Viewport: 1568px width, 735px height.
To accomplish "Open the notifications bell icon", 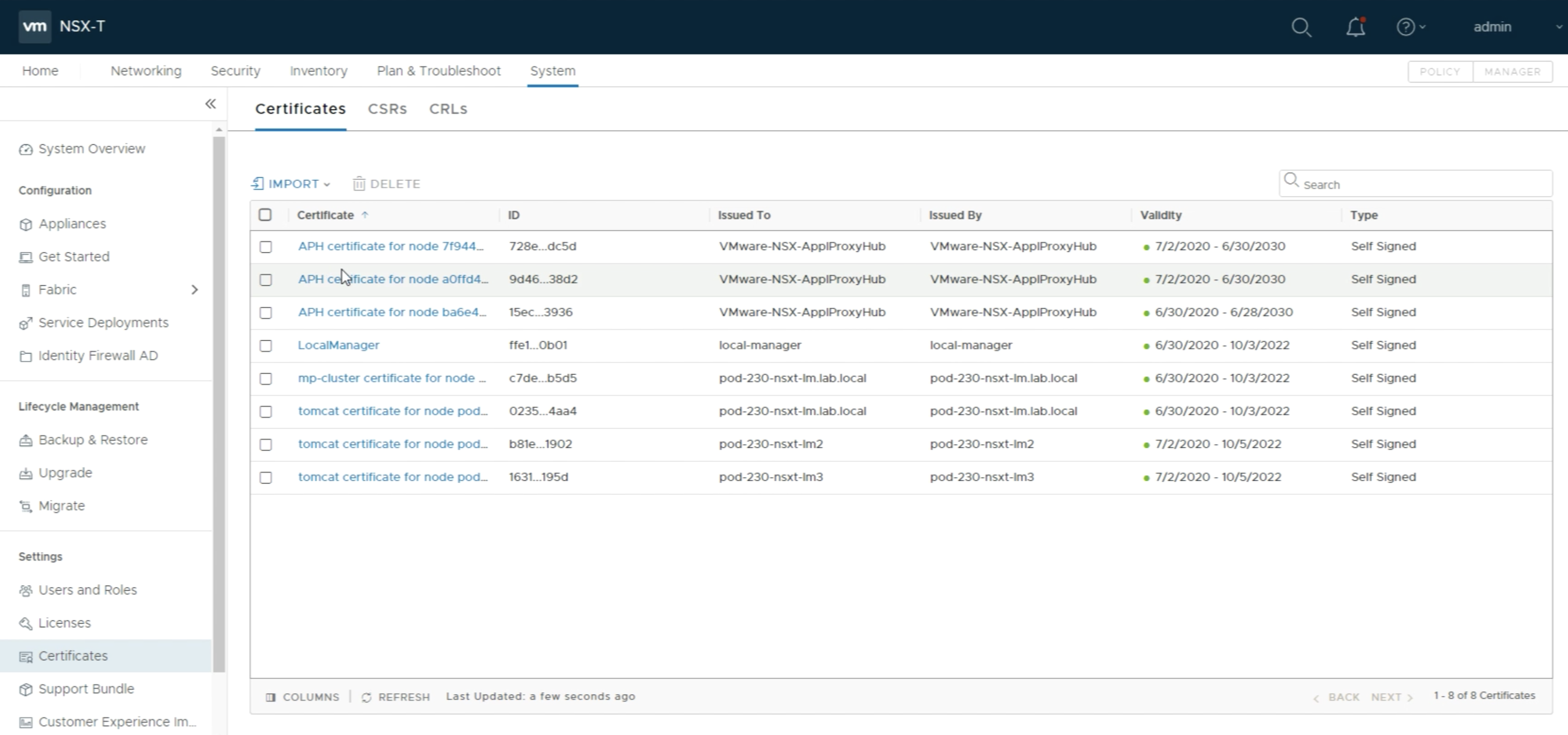I will point(1355,27).
